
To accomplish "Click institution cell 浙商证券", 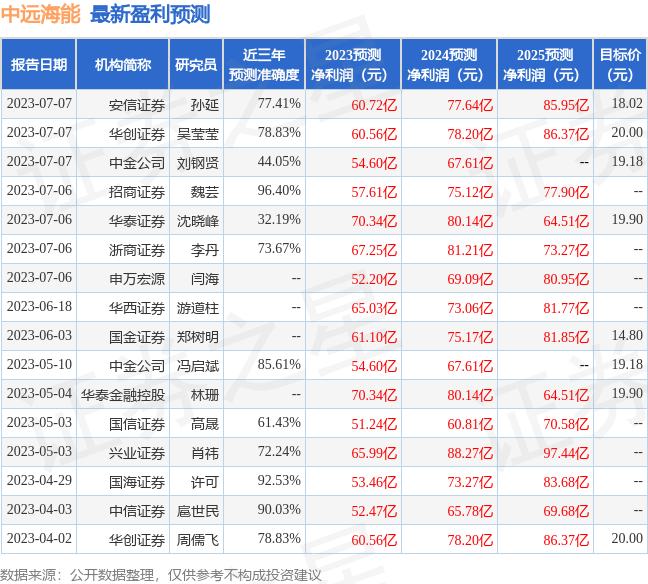I will click(137, 250).
